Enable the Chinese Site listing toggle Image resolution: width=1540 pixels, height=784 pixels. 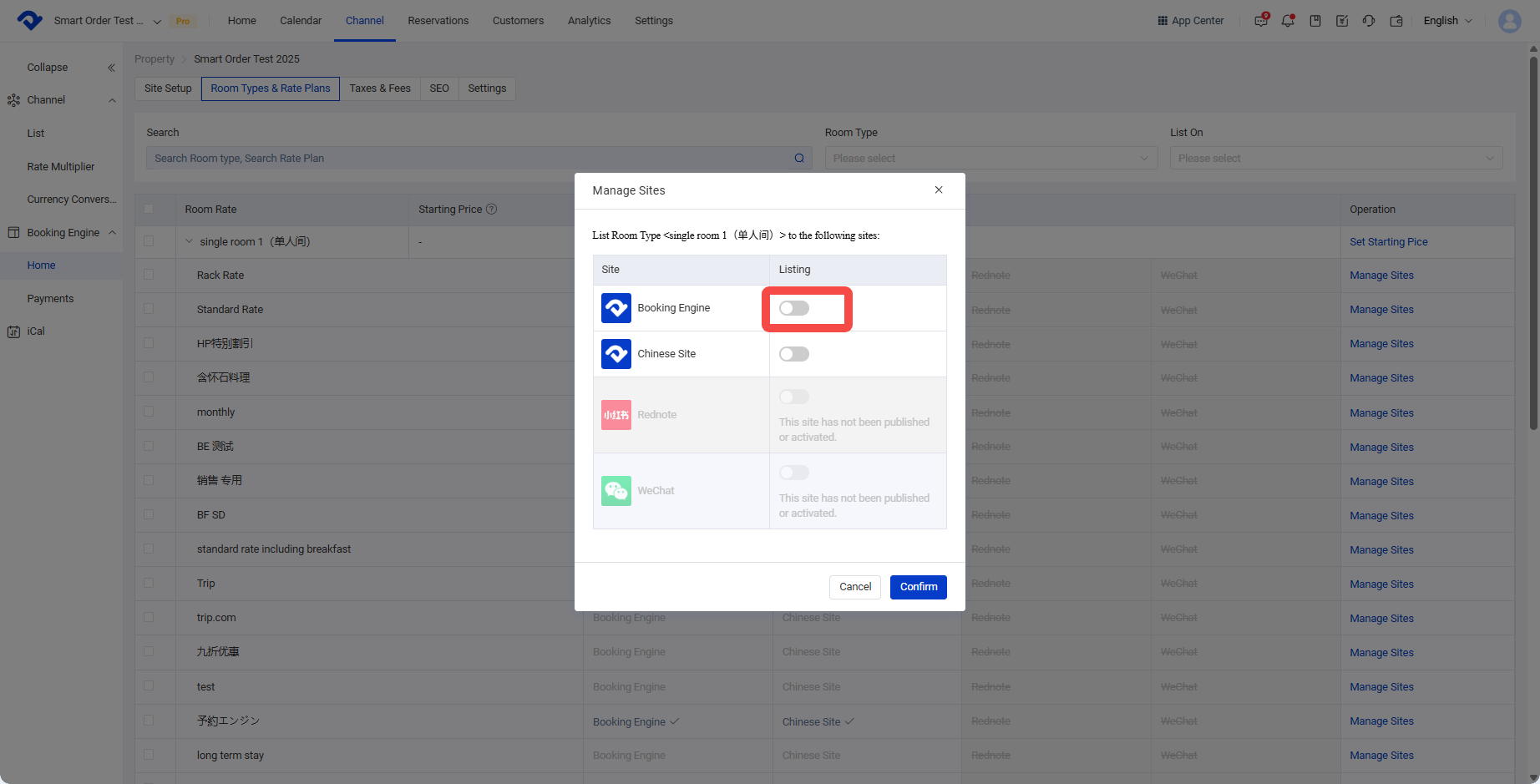pos(794,354)
